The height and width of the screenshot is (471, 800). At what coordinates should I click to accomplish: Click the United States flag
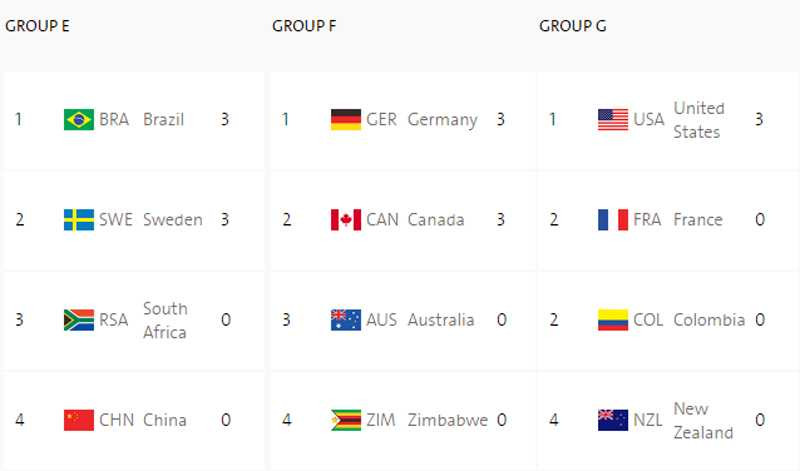click(x=613, y=120)
